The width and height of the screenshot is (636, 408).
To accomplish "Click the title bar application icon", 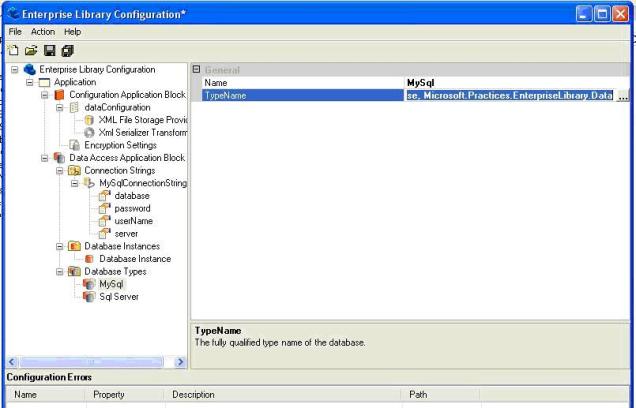I will [13, 13].
